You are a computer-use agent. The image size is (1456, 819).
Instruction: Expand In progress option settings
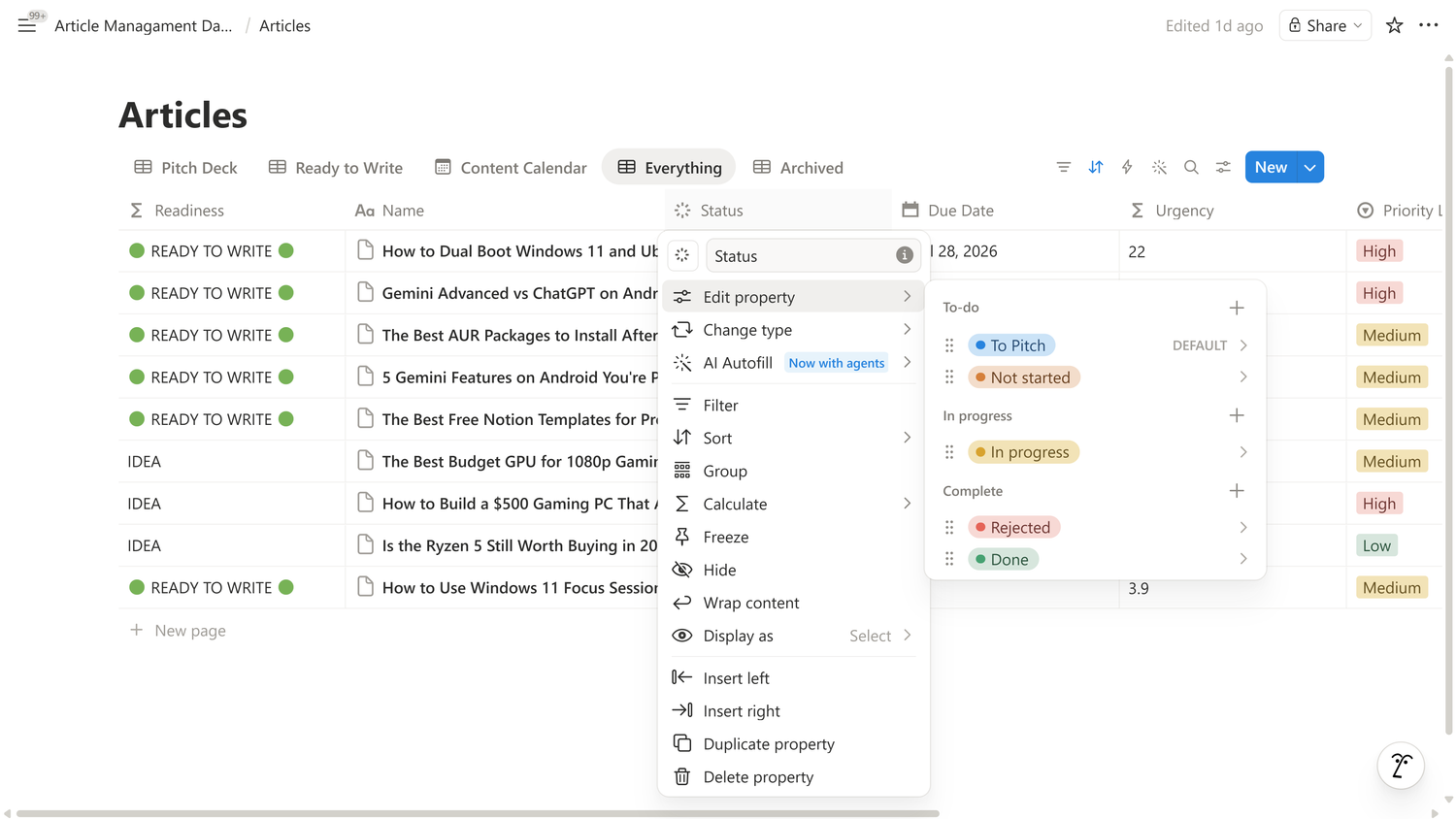point(1243,452)
